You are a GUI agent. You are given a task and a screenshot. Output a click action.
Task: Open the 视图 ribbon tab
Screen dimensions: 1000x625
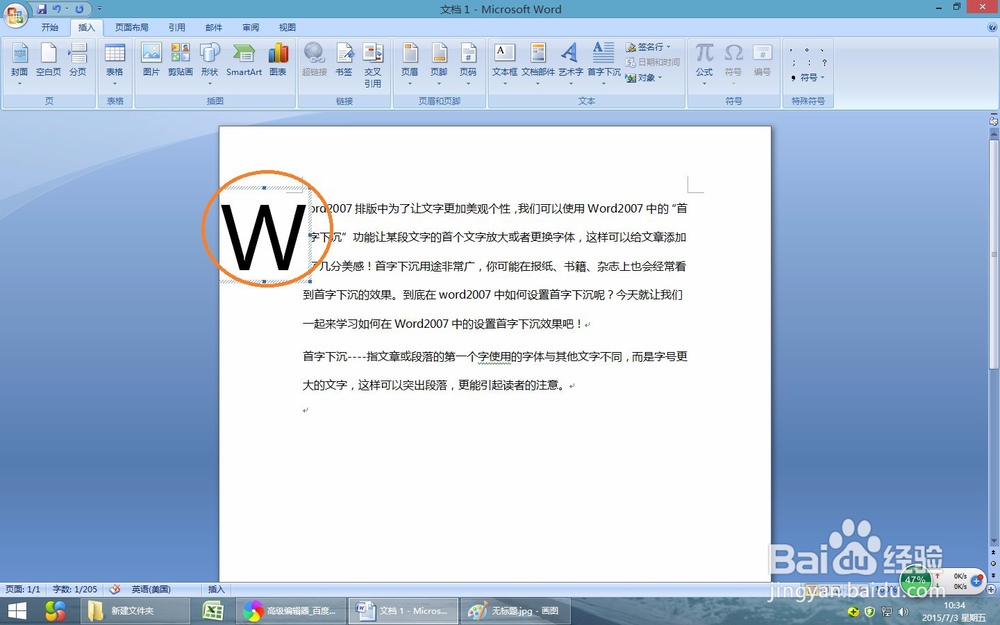(287, 27)
